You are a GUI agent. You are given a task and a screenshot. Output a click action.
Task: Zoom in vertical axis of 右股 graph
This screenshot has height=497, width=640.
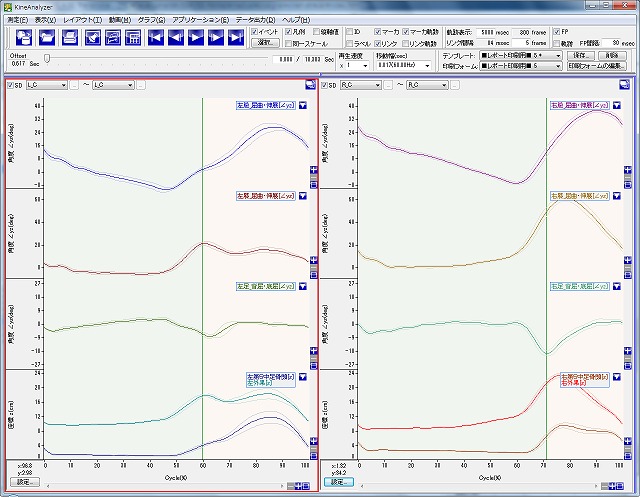(628, 170)
